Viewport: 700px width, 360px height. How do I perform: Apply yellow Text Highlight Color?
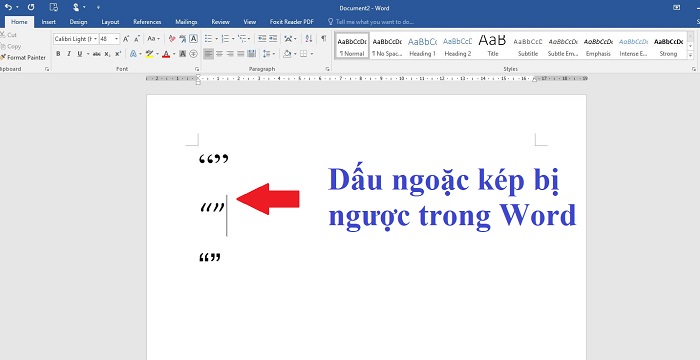click(x=149, y=54)
